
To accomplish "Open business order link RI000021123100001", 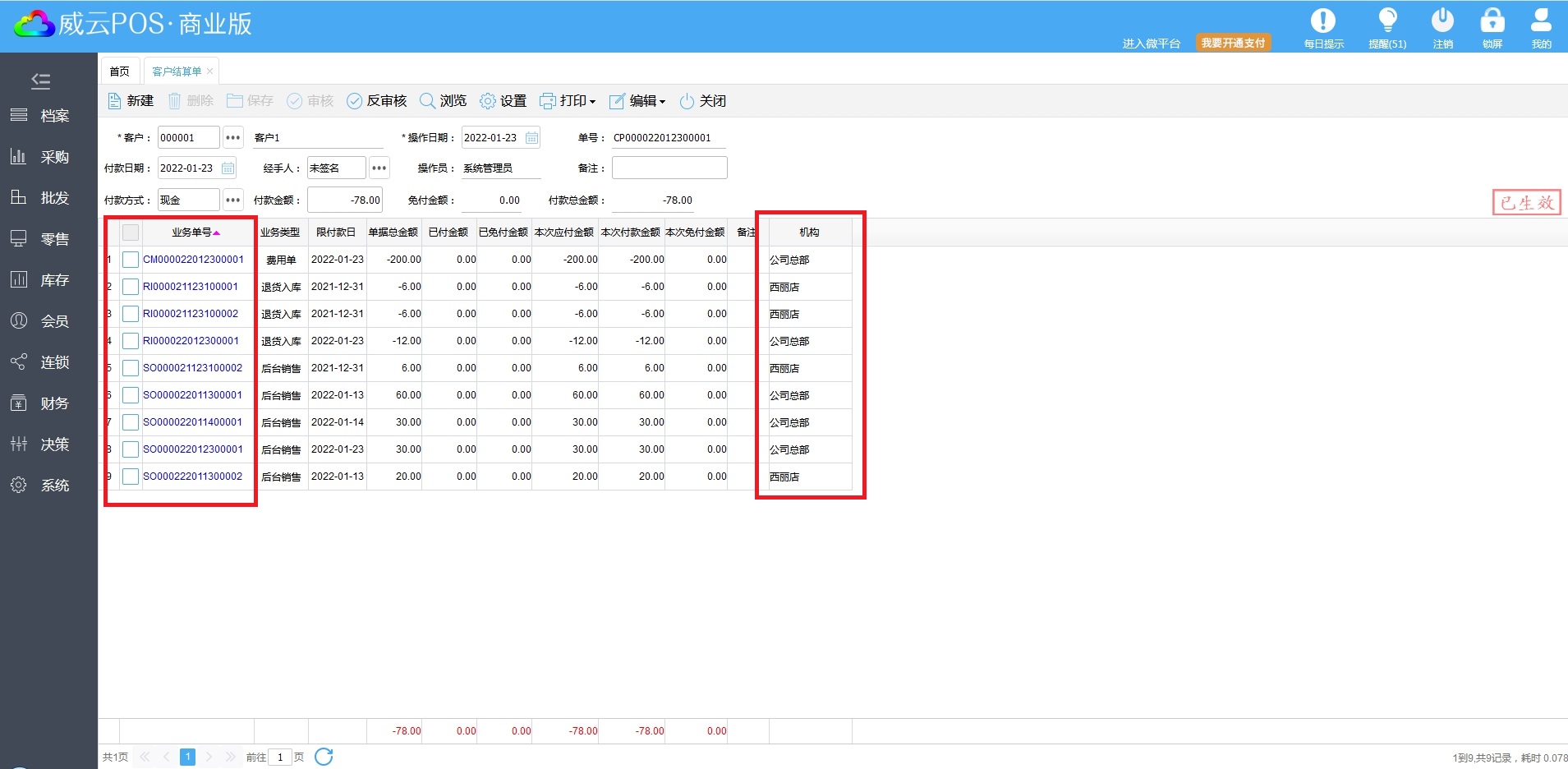I will (x=191, y=287).
